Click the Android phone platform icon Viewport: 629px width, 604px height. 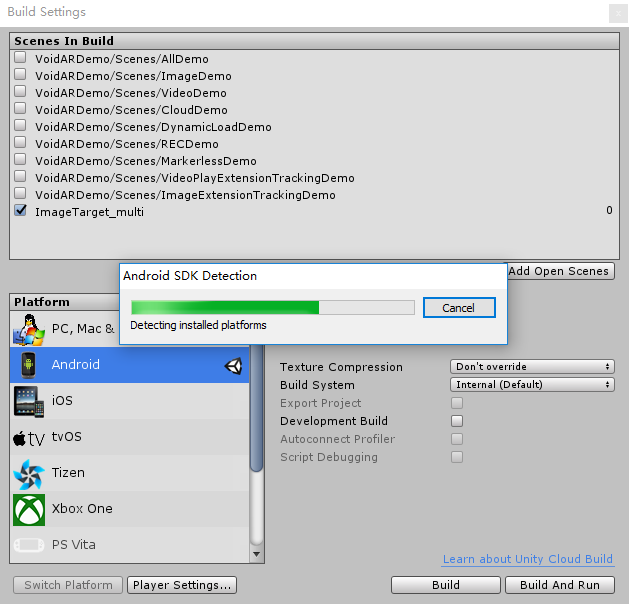[28, 365]
